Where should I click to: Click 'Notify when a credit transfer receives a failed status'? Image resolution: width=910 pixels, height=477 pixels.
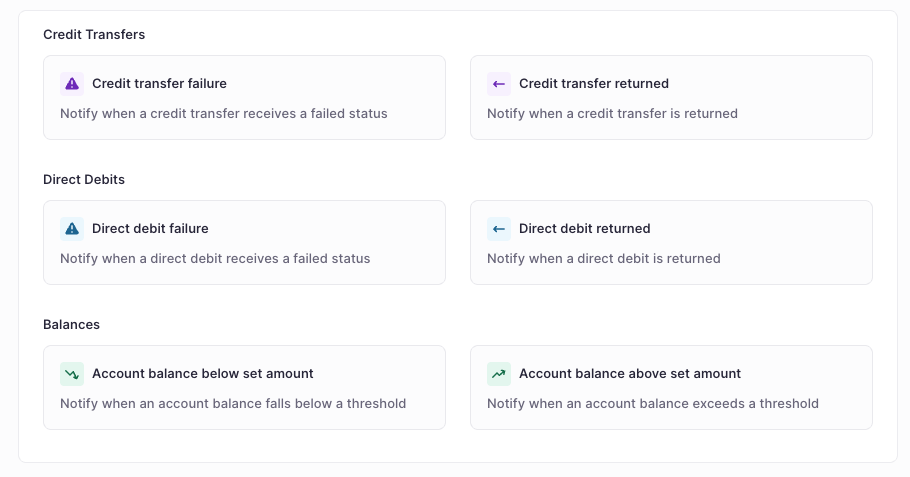point(223,114)
